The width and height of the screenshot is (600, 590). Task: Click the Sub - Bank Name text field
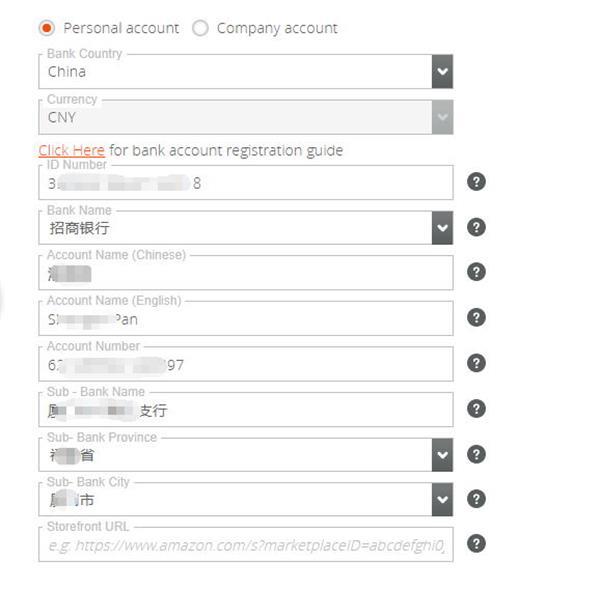tap(246, 409)
